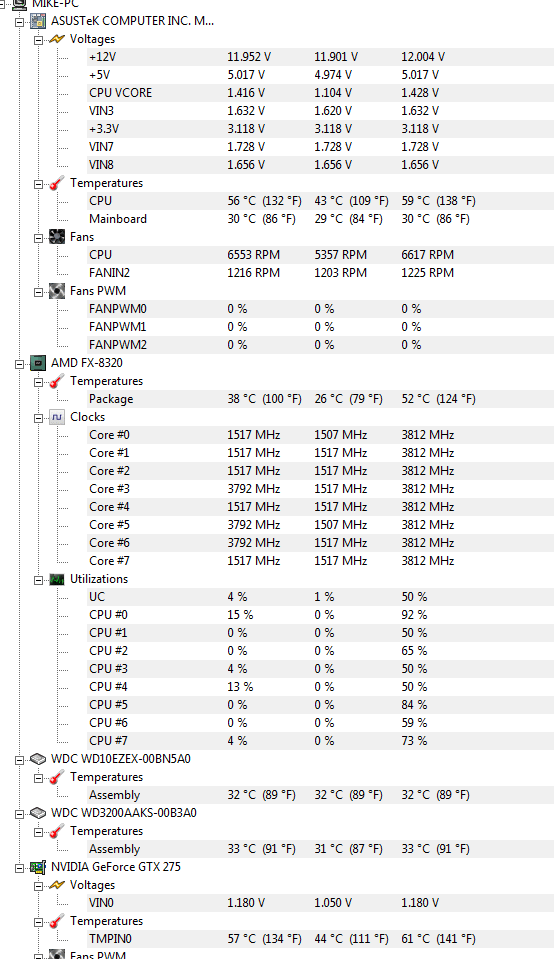Click the motherboard Voltages lightning icon
554x959 pixels.
tap(57, 39)
